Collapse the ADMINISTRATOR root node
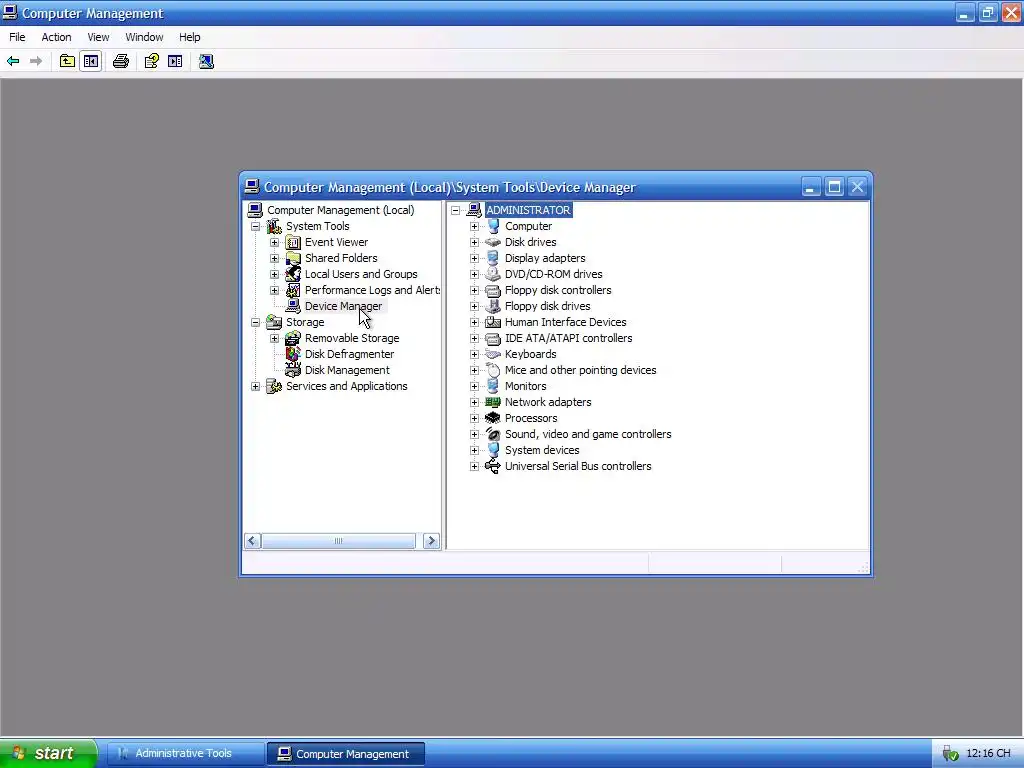The image size is (1024, 768). pyautogui.click(x=456, y=210)
